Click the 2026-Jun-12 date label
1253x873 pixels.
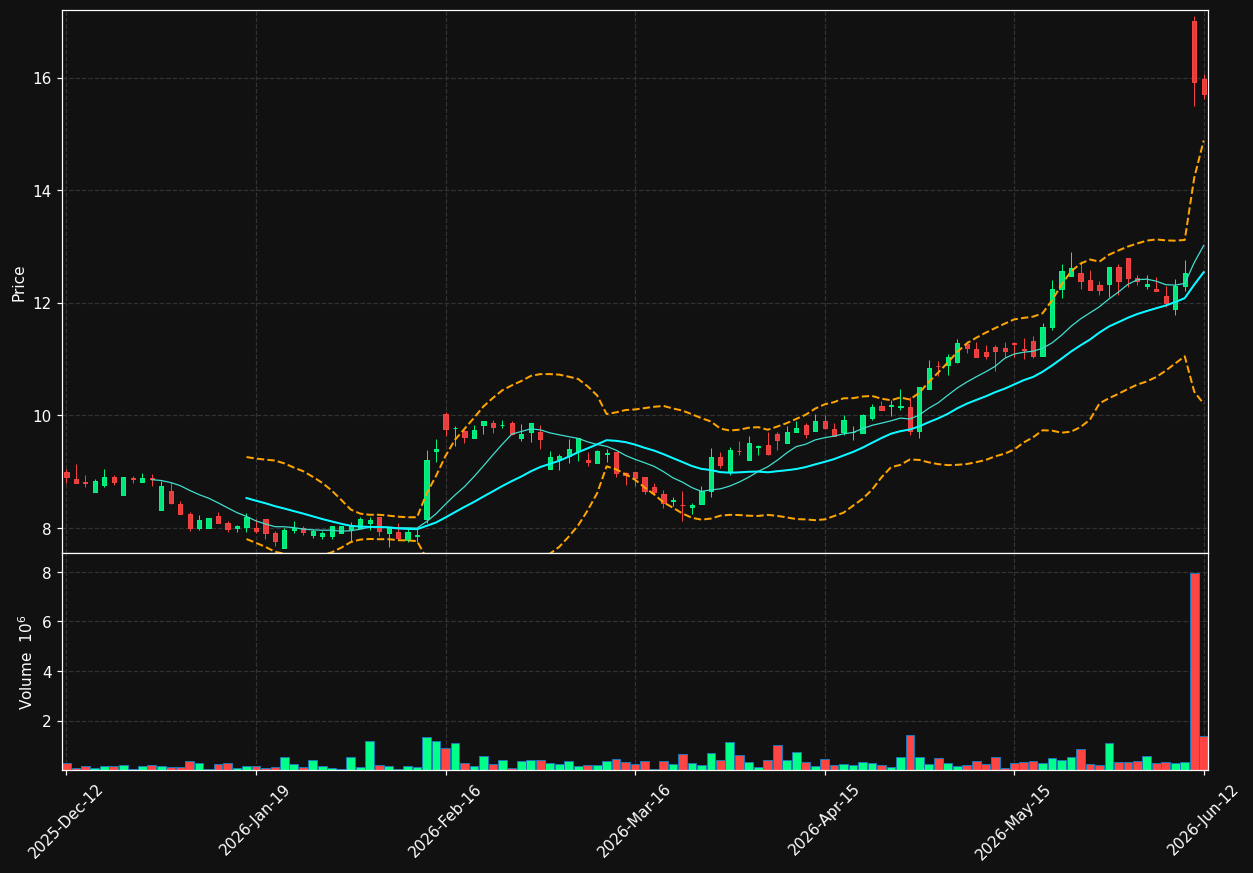click(x=1203, y=820)
